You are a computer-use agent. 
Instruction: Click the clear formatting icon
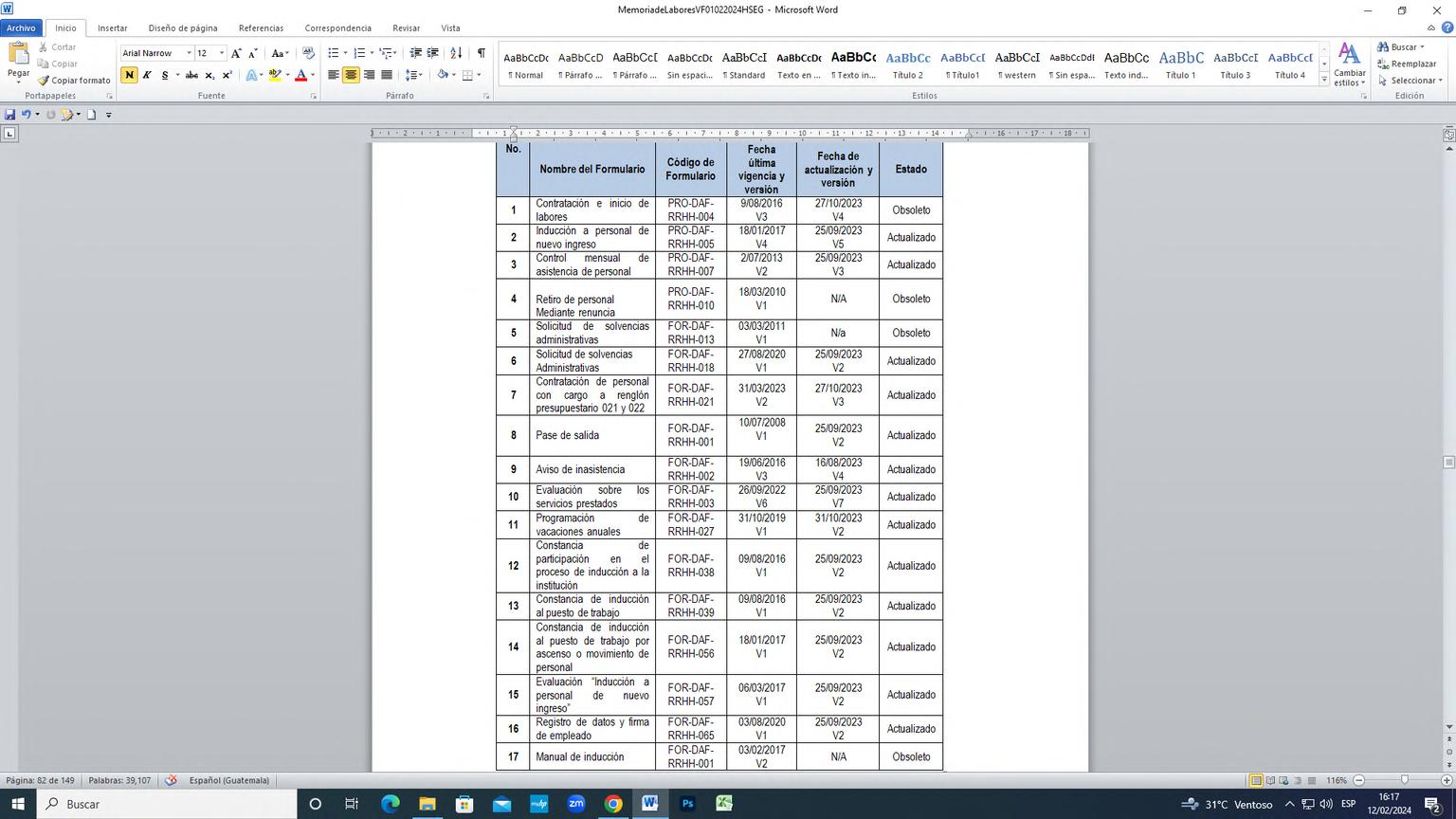click(308, 53)
